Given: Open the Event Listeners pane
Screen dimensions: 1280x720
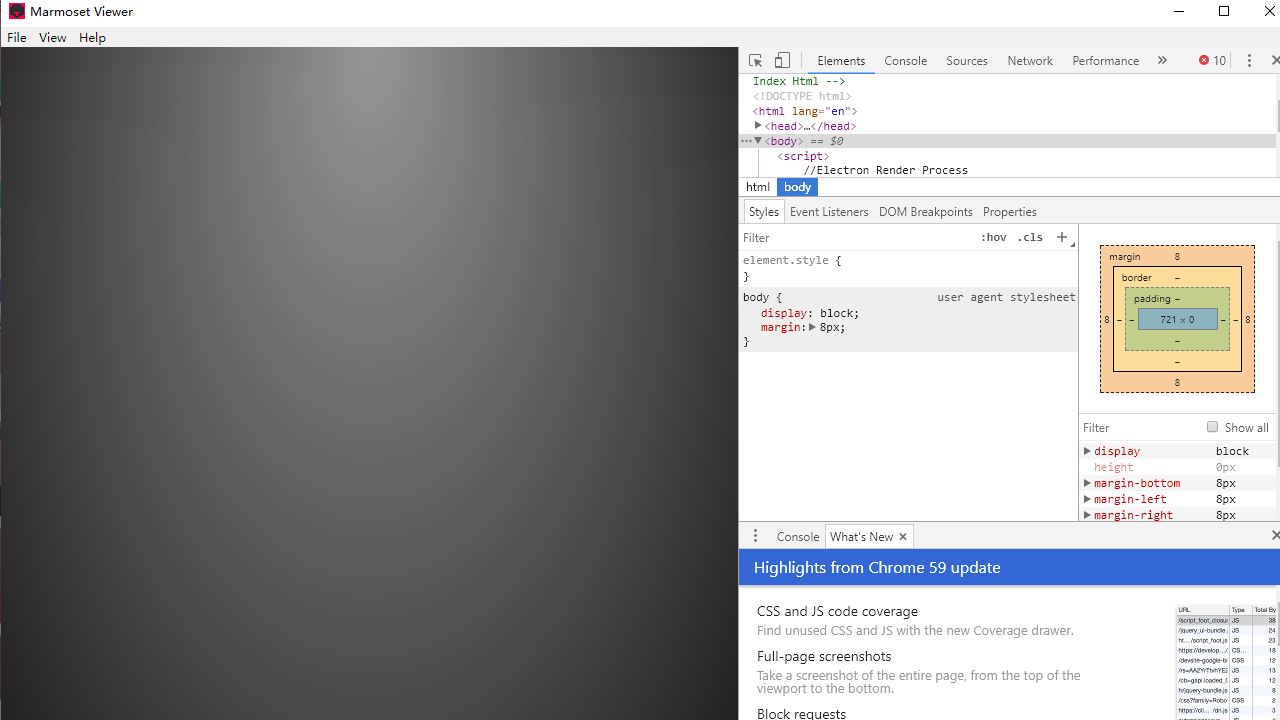Looking at the screenshot, I should (x=828, y=211).
